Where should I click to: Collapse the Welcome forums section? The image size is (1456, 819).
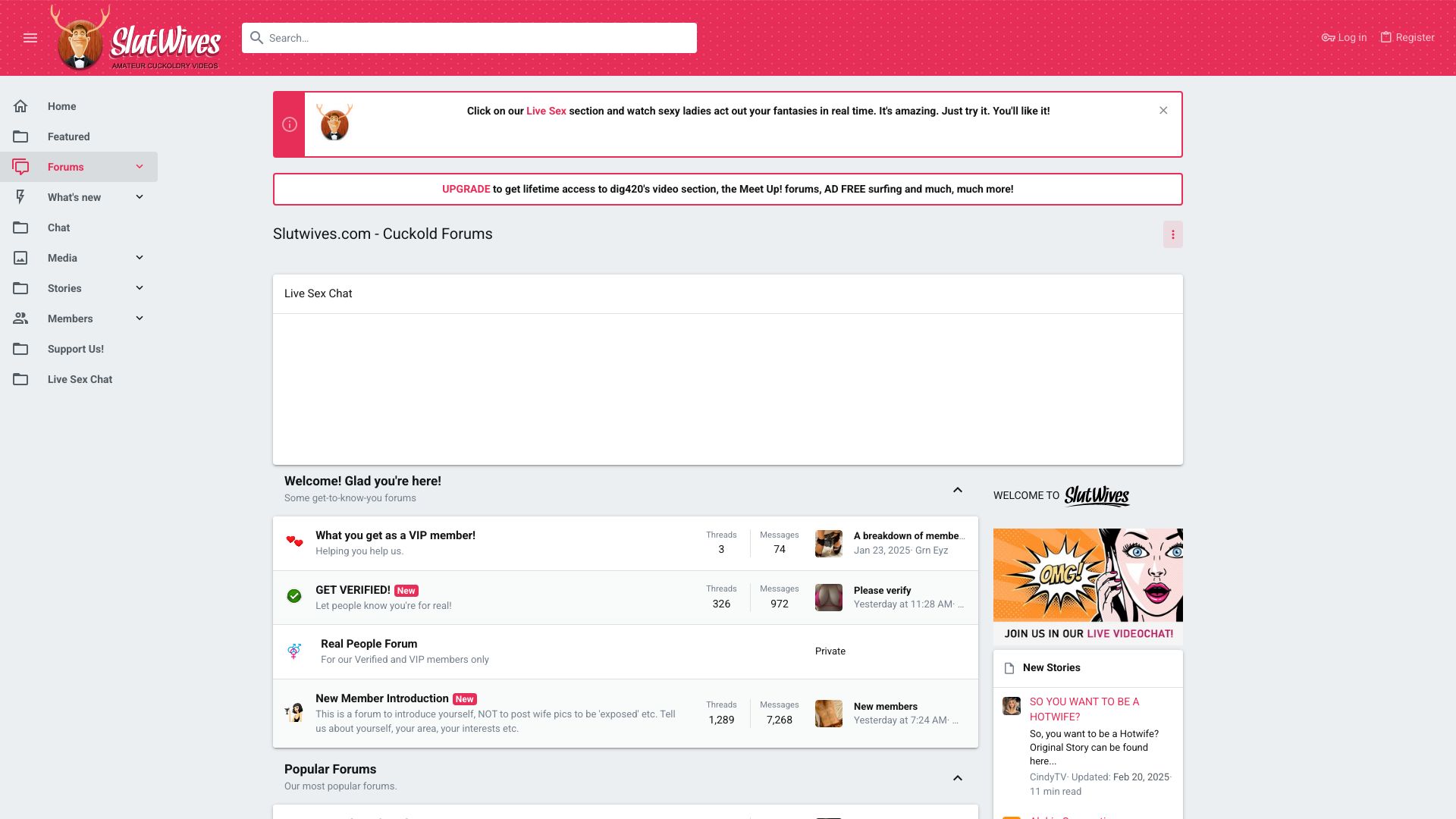click(x=957, y=490)
